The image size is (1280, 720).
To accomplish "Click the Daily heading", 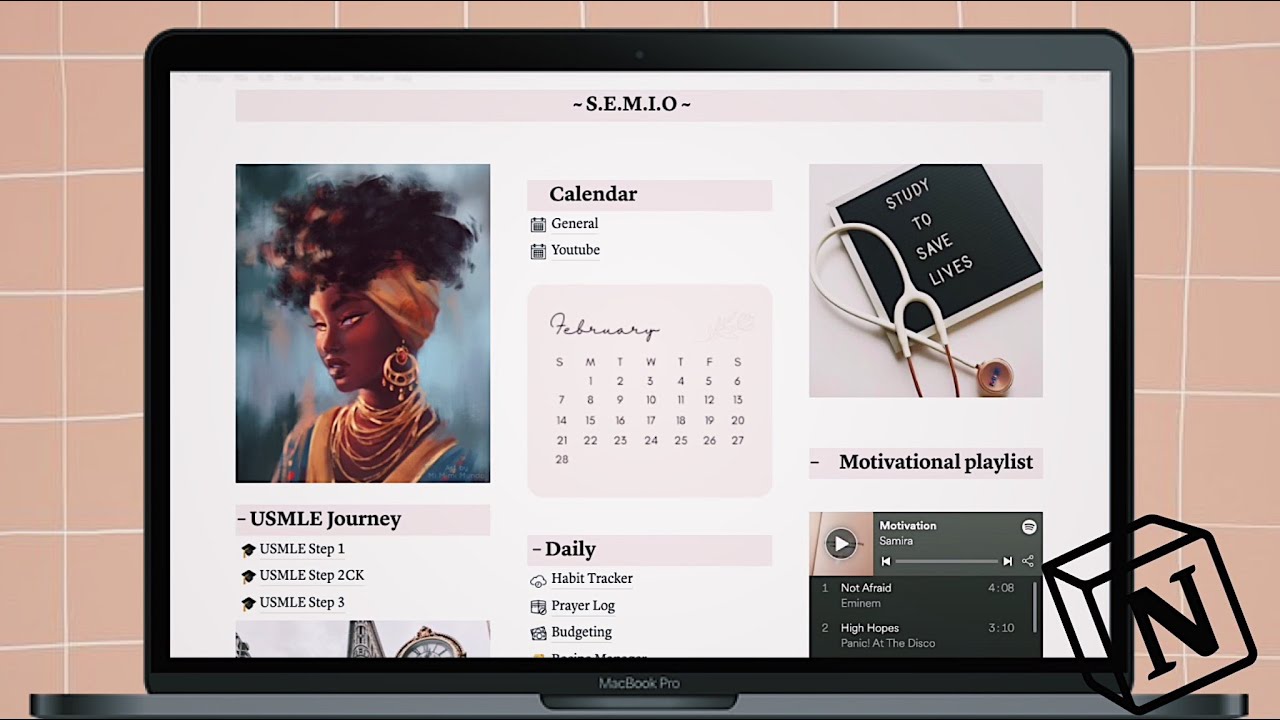I will click(570, 549).
